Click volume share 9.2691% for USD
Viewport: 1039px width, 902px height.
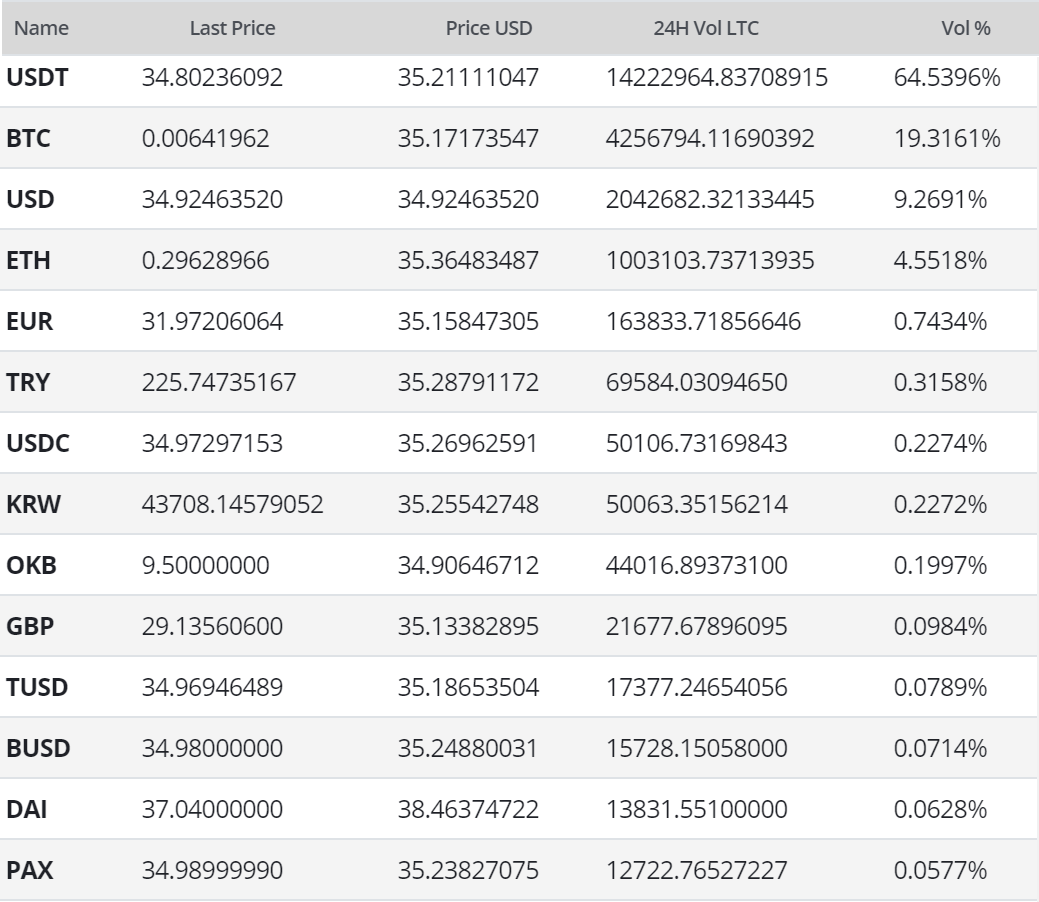click(x=941, y=199)
